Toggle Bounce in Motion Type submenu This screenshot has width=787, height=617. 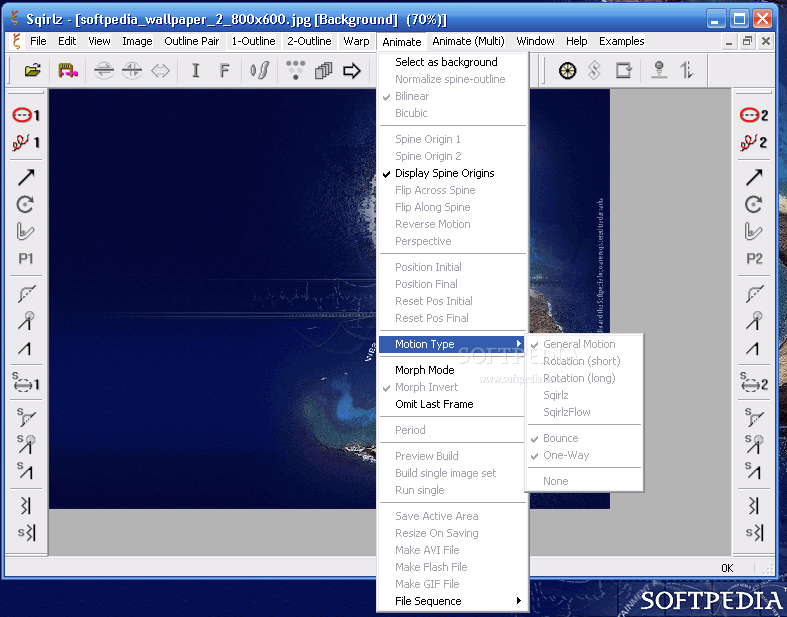coord(561,438)
